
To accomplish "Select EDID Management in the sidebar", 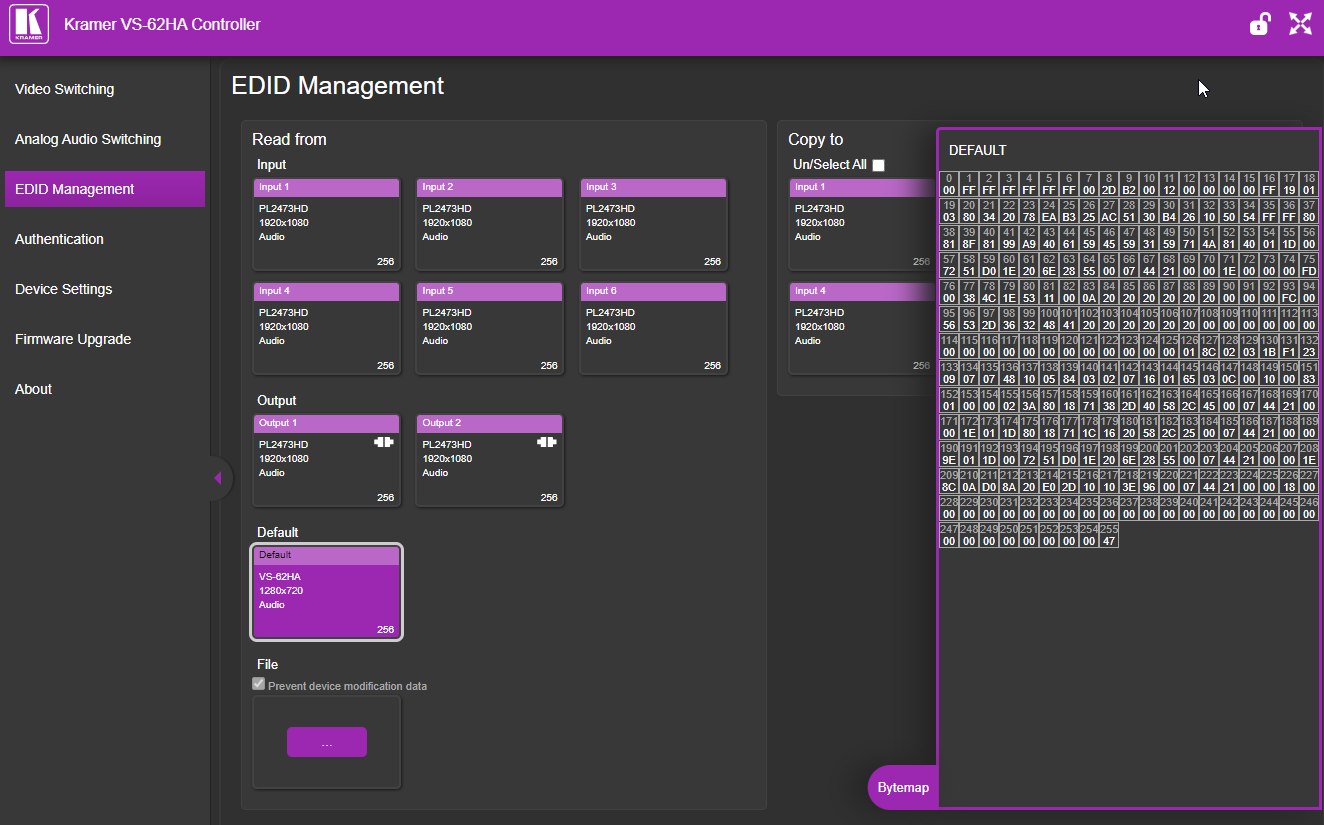I will click(105, 189).
